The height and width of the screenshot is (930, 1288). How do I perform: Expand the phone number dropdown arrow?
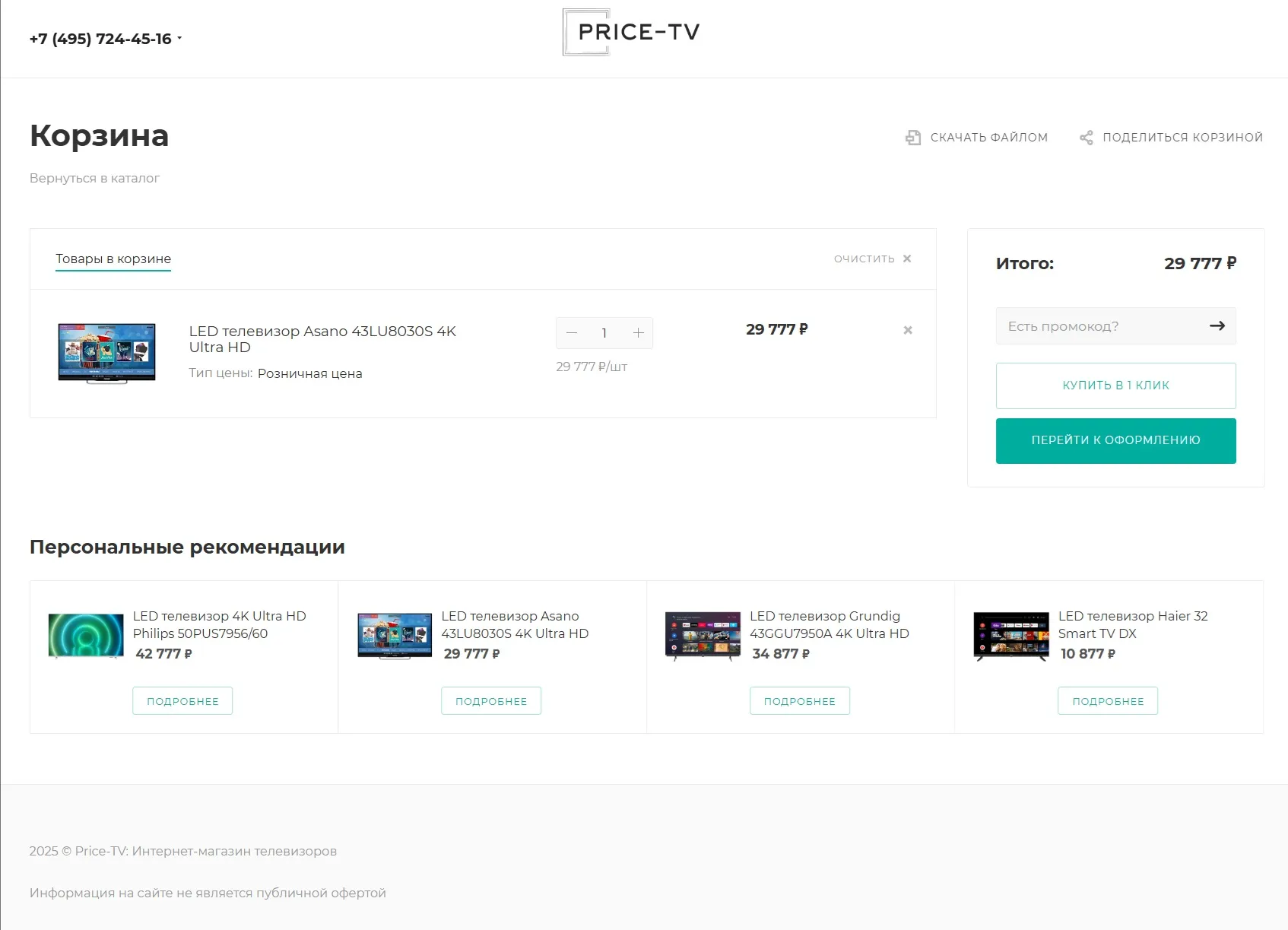pos(179,38)
